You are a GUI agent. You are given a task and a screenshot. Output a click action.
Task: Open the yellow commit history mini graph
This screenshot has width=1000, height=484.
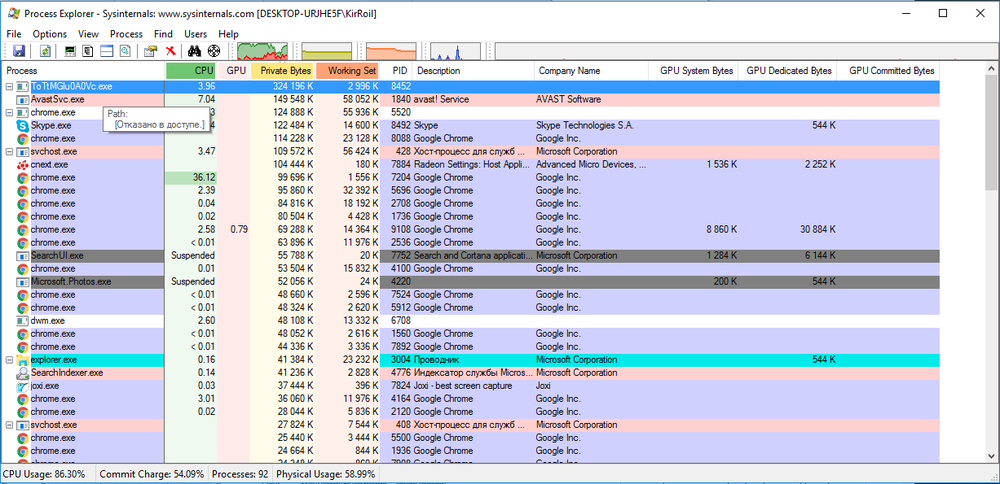327,51
